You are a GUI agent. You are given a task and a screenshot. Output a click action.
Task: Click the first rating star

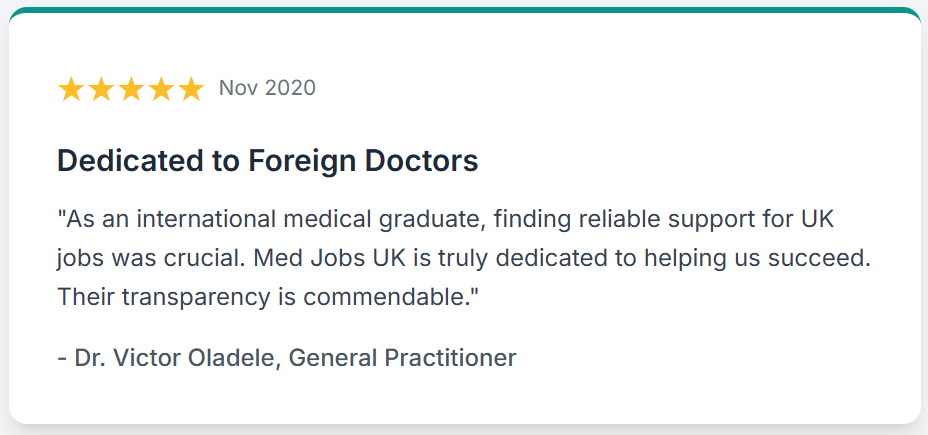tap(71, 89)
